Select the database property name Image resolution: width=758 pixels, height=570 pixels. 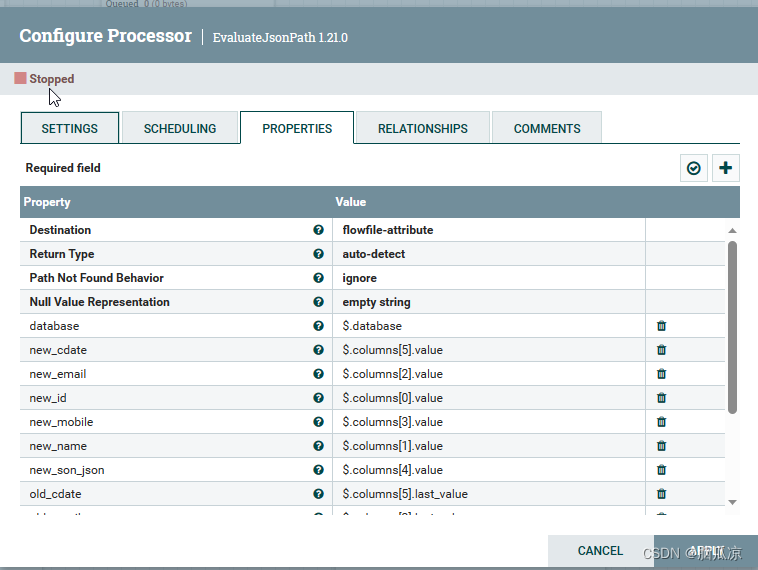coord(54,326)
